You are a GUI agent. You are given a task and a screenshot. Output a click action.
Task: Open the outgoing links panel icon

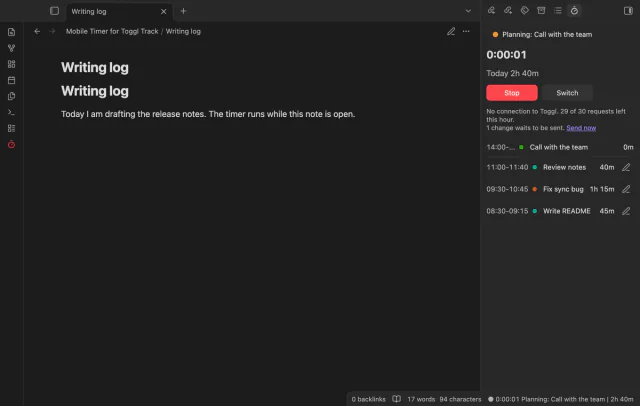pos(508,11)
